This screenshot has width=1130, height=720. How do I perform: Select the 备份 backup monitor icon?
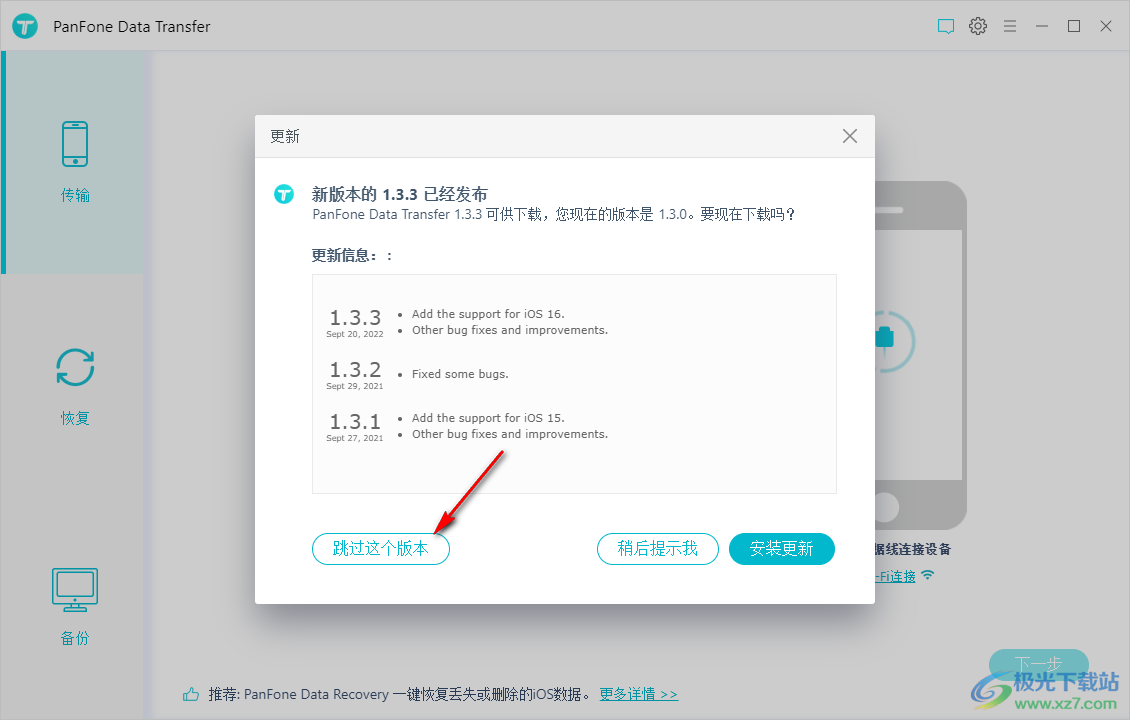click(75, 590)
